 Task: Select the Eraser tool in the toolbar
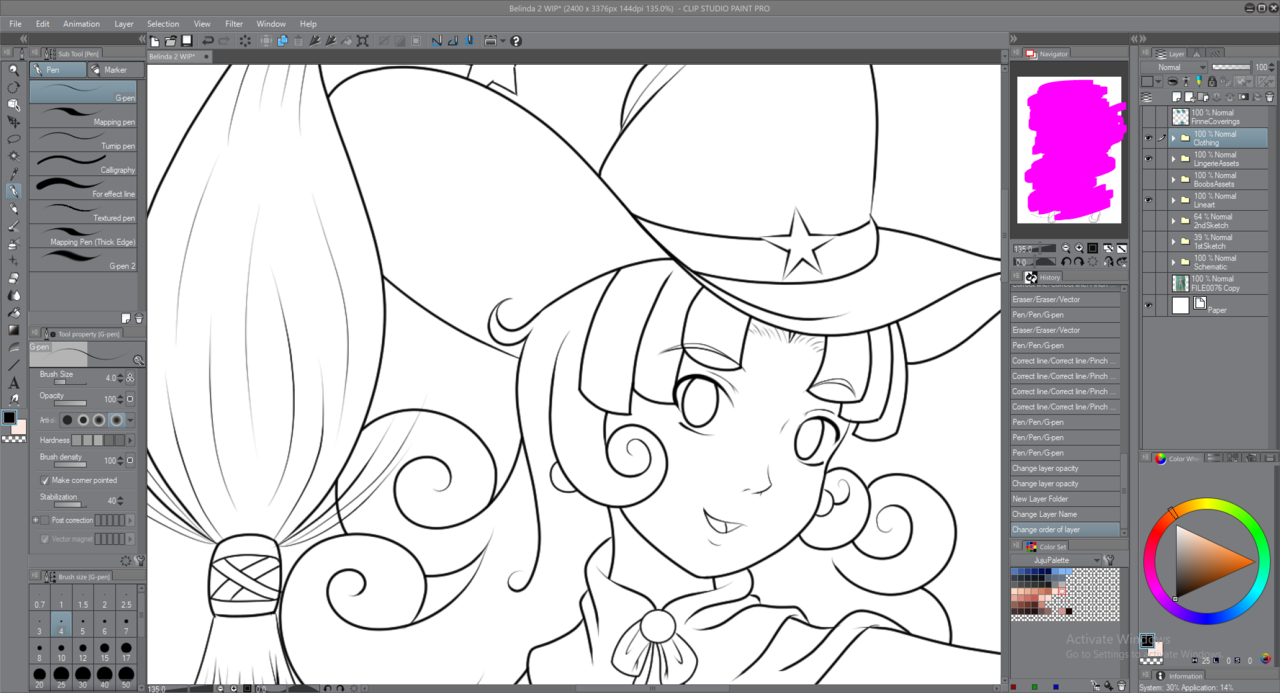[x=14, y=278]
